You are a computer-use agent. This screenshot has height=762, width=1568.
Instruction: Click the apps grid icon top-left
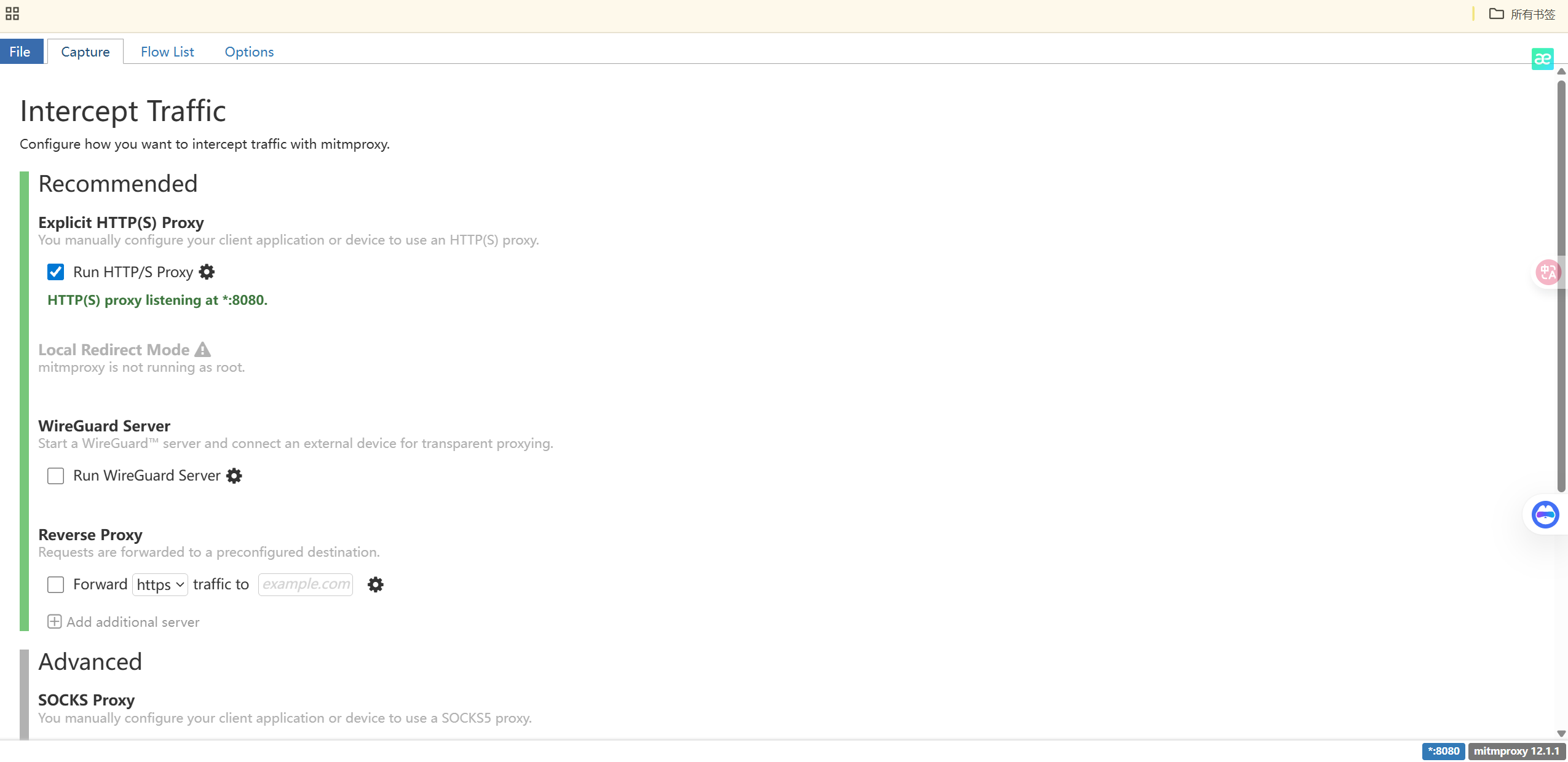[12, 14]
